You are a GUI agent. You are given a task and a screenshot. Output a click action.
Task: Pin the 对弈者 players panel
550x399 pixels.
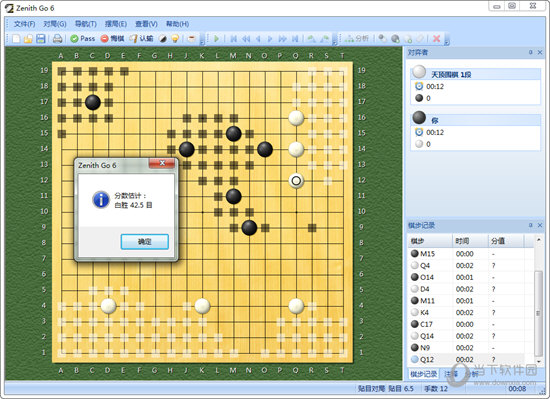[x=531, y=52]
